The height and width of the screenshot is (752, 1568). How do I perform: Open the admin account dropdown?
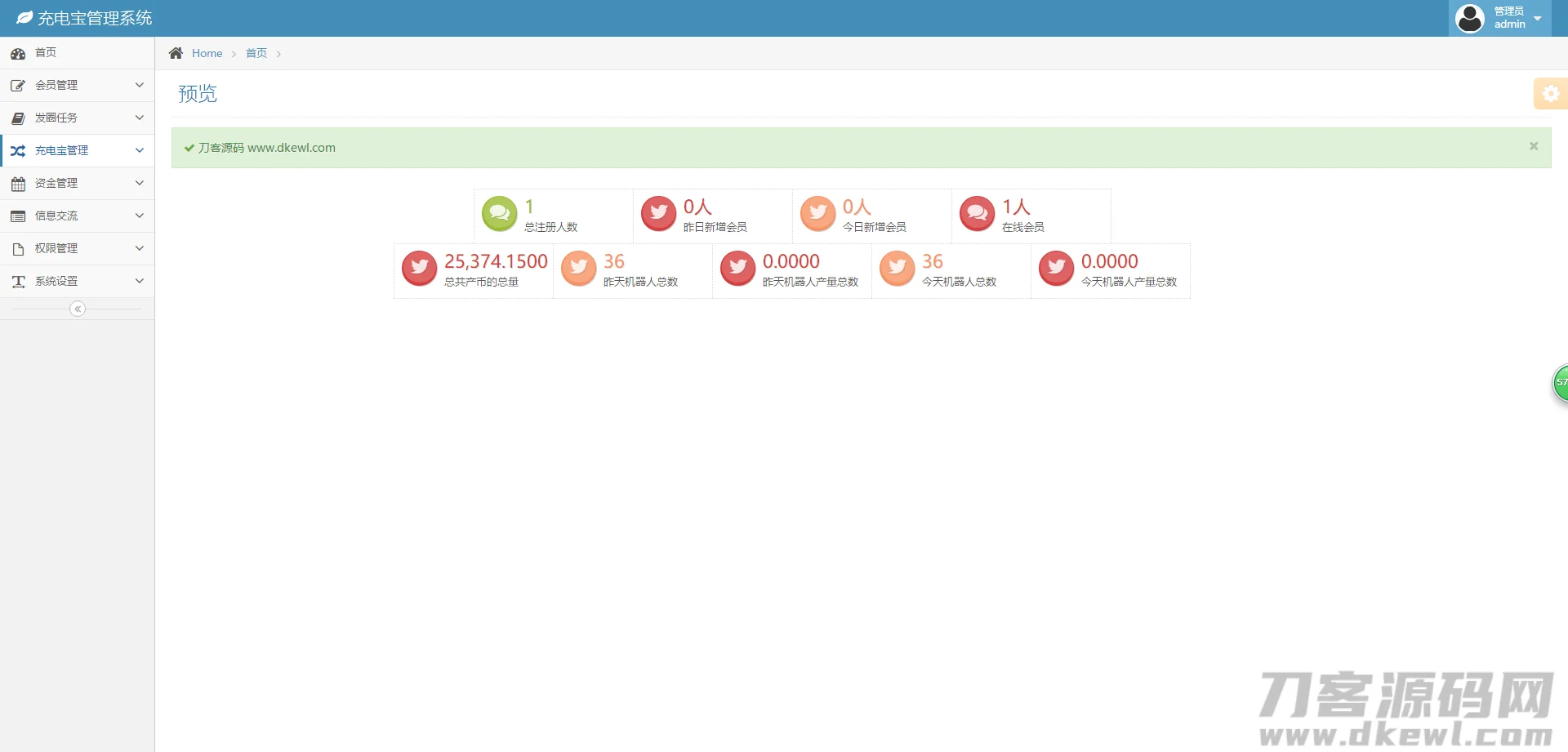pos(1537,18)
